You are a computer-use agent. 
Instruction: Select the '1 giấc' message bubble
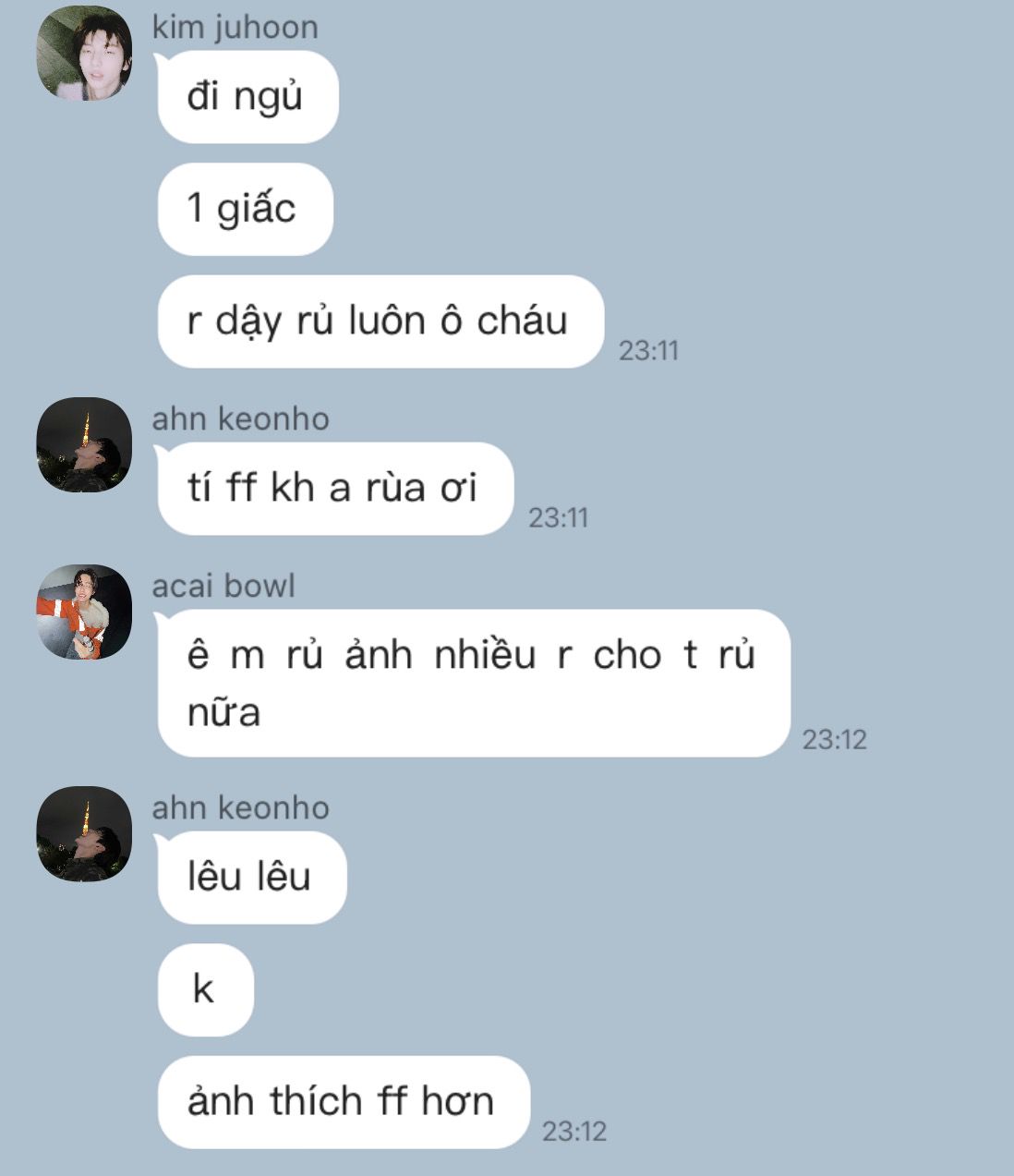245,209
